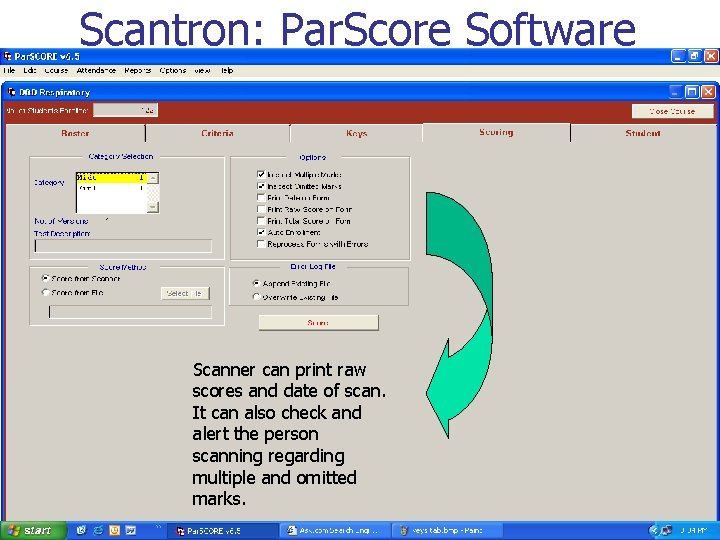Click Category list scroll down arrow
The height and width of the screenshot is (540, 720).
pos(153,207)
